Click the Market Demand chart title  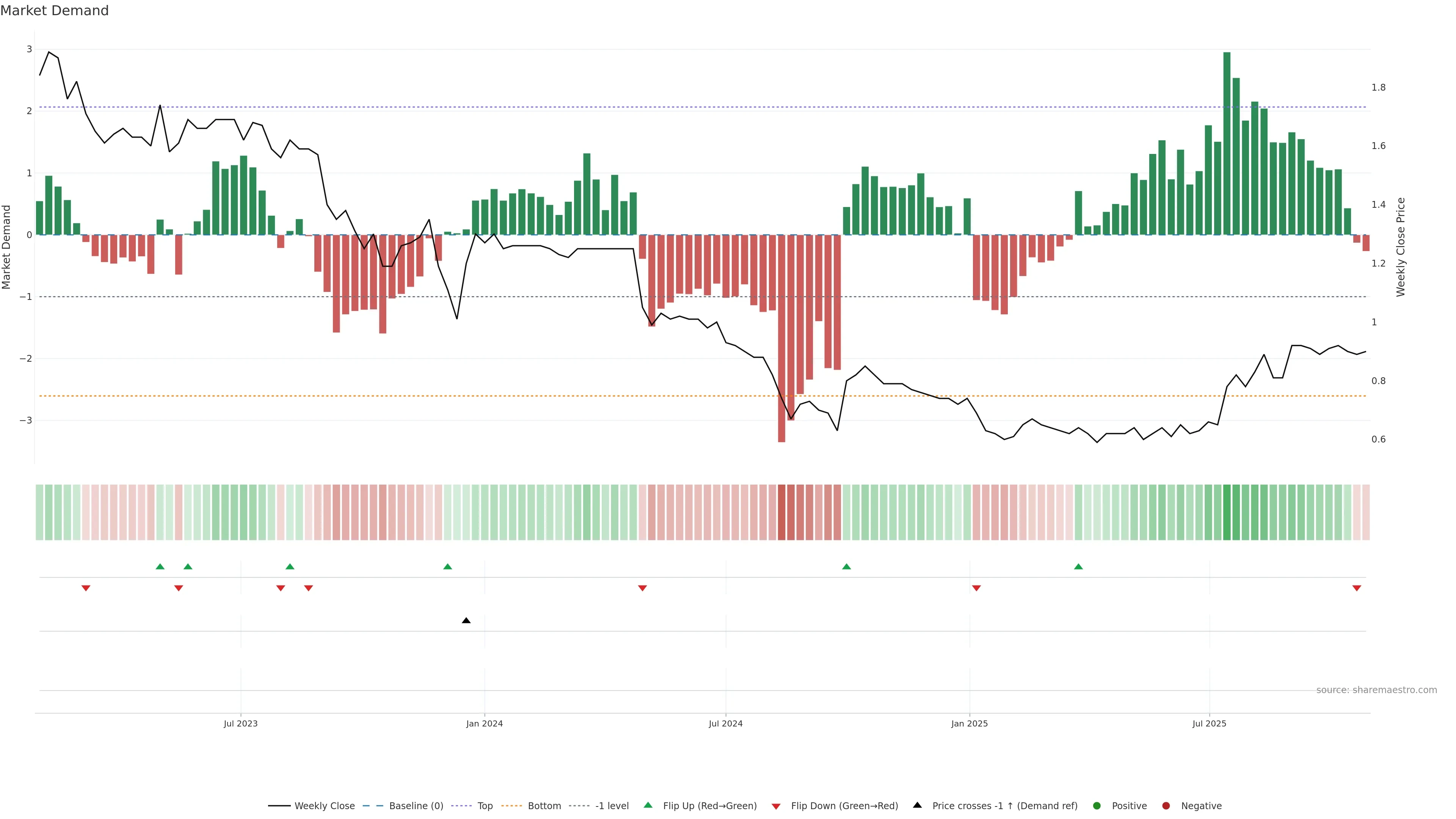click(54, 11)
